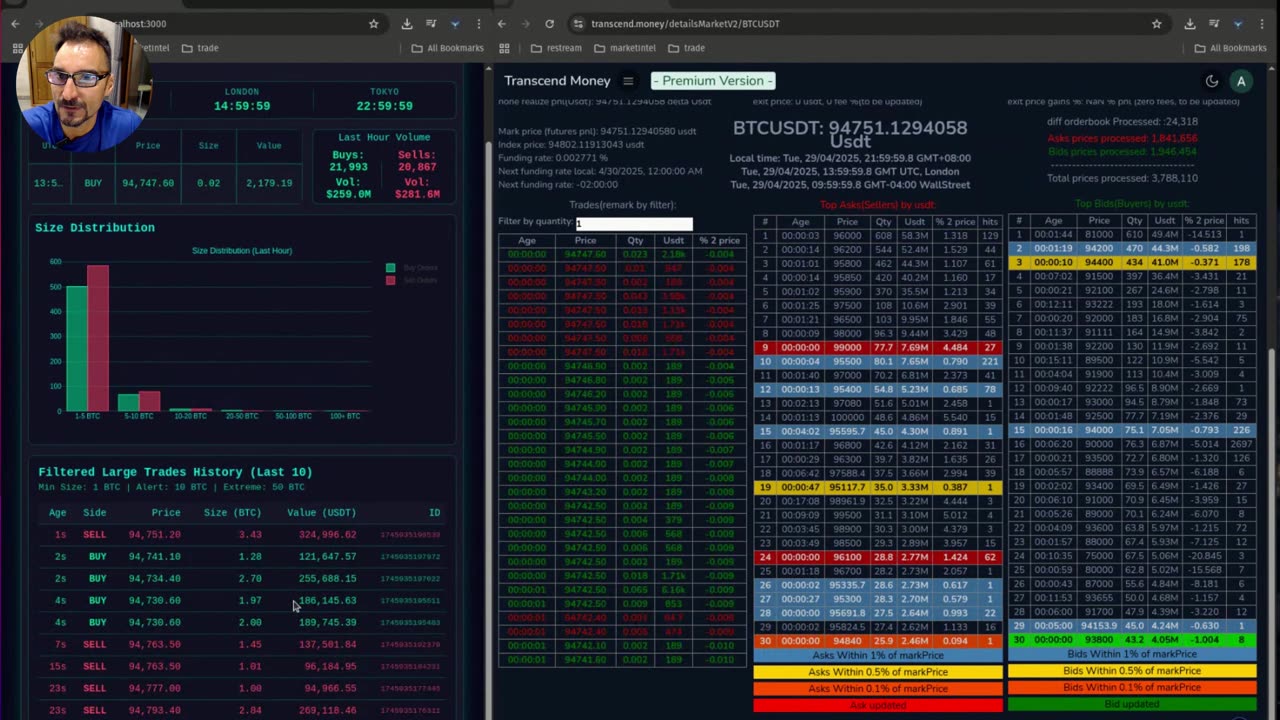The image size is (1280, 720).
Task: Select yellow ask row 19 priced 95117.7
Action: (x=877, y=487)
